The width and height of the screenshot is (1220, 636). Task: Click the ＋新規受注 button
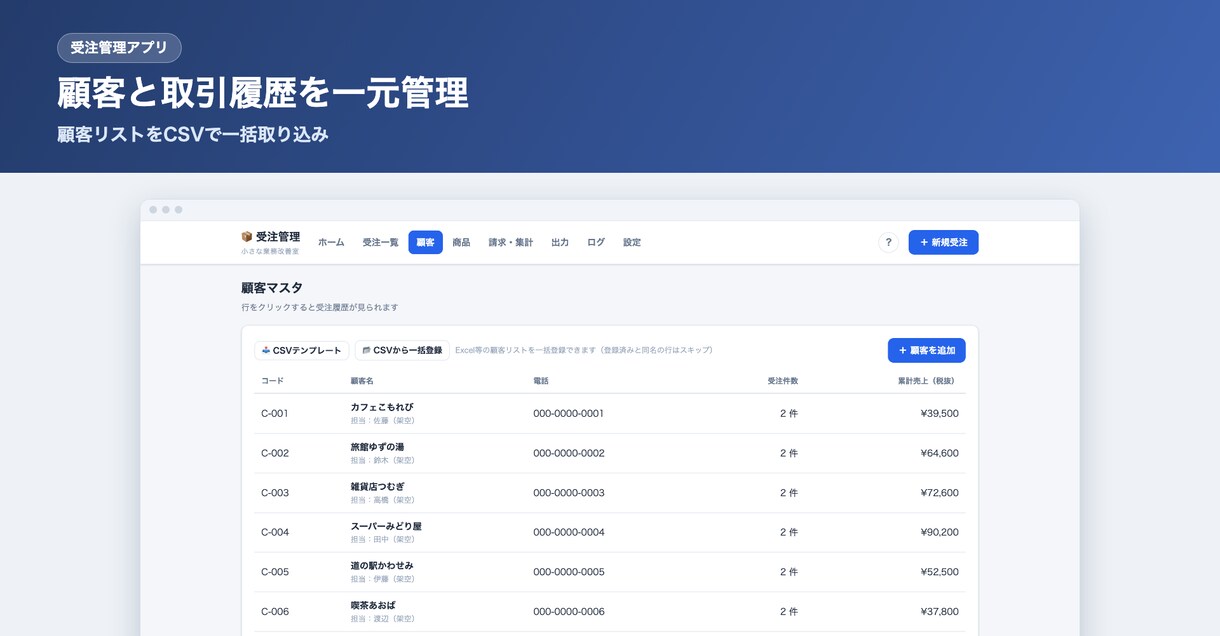point(943,242)
